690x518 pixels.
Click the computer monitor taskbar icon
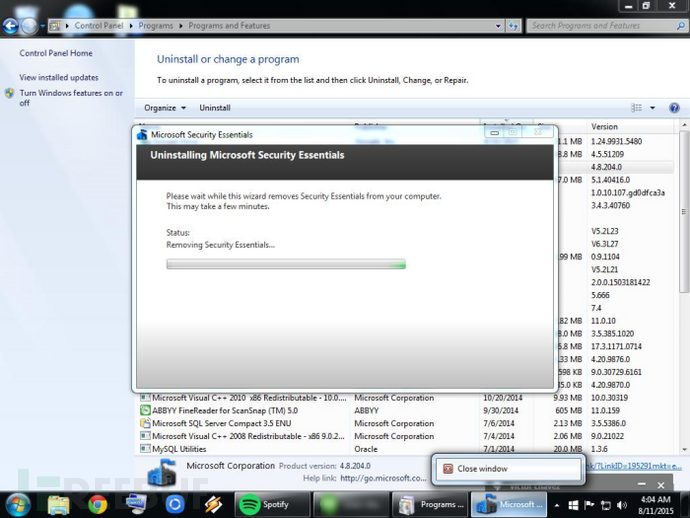(136, 504)
